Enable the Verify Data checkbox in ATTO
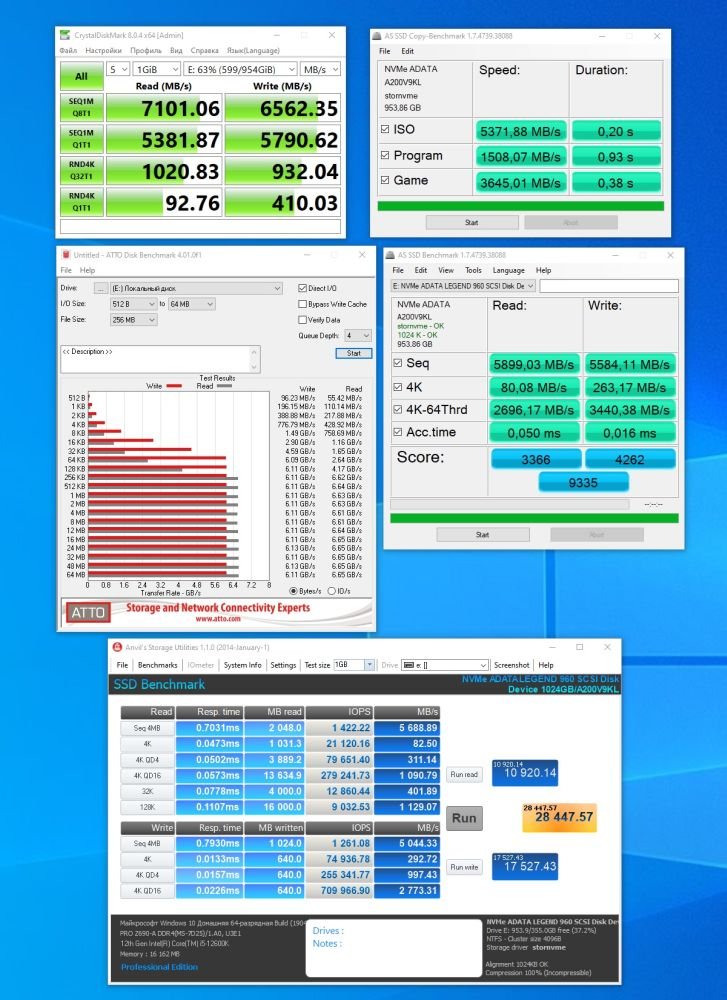 pyautogui.click(x=302, y=320)
